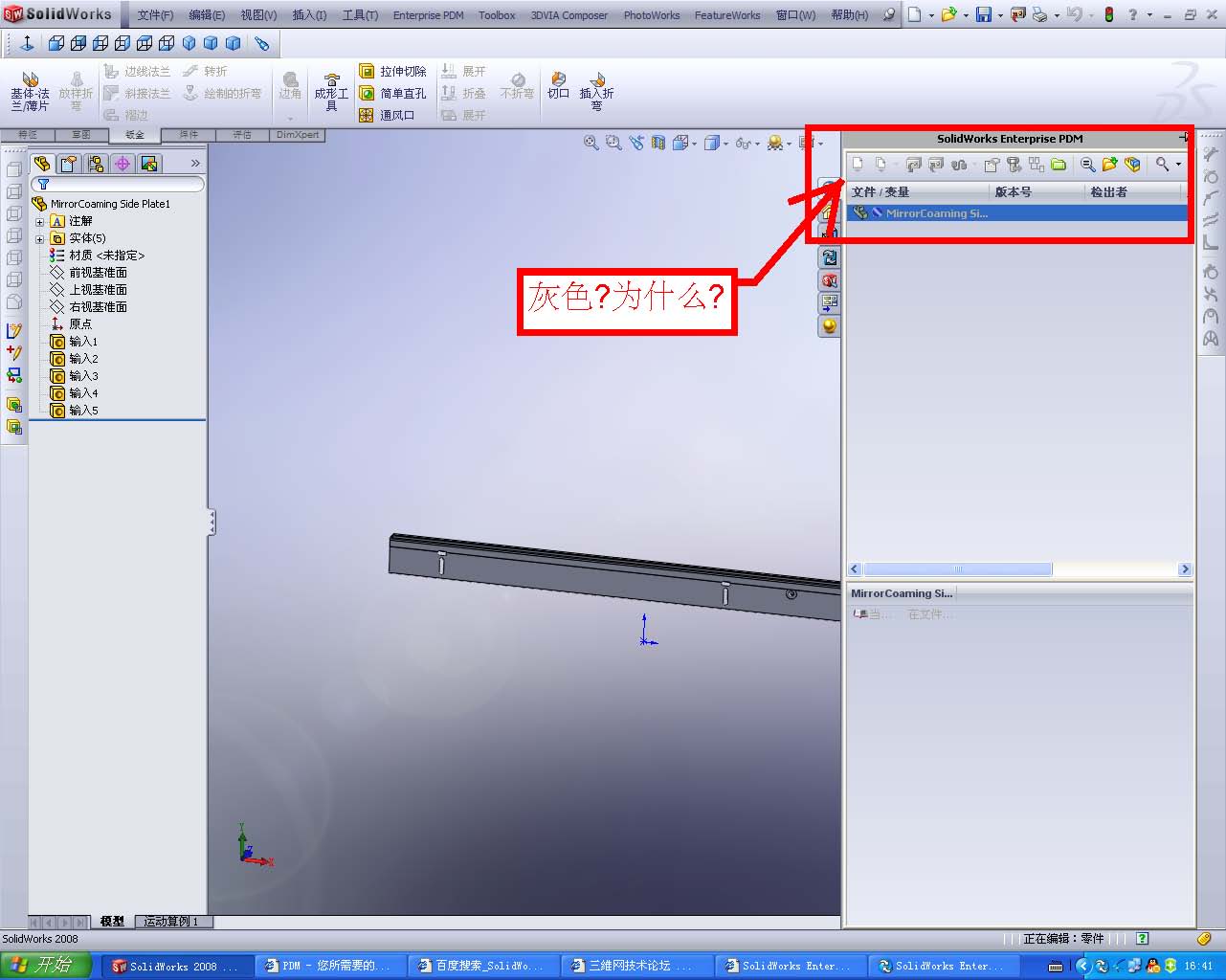Click the Zoom to Area icon

pyautogui.click(x=613, y=143)
